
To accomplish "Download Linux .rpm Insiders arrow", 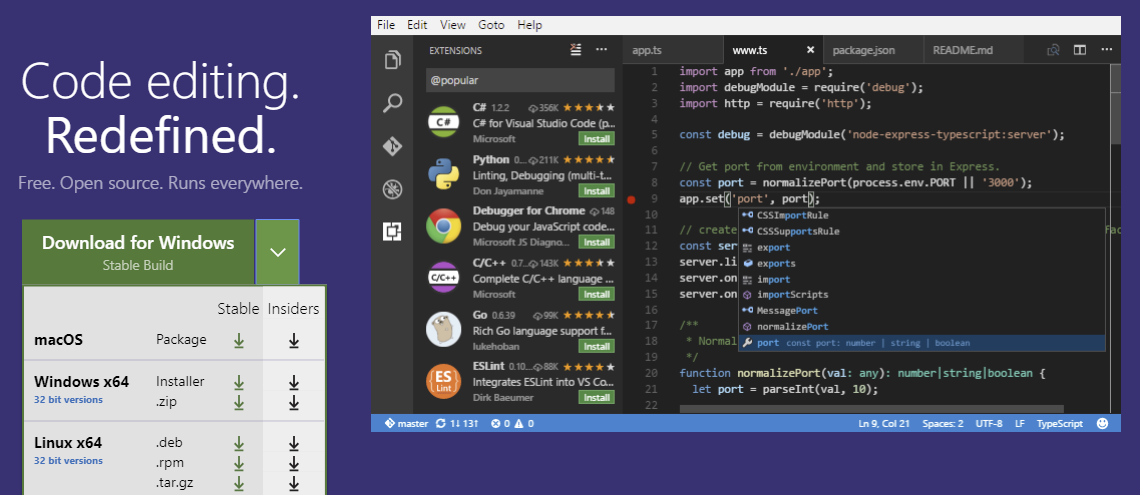I will pos(294,463).
